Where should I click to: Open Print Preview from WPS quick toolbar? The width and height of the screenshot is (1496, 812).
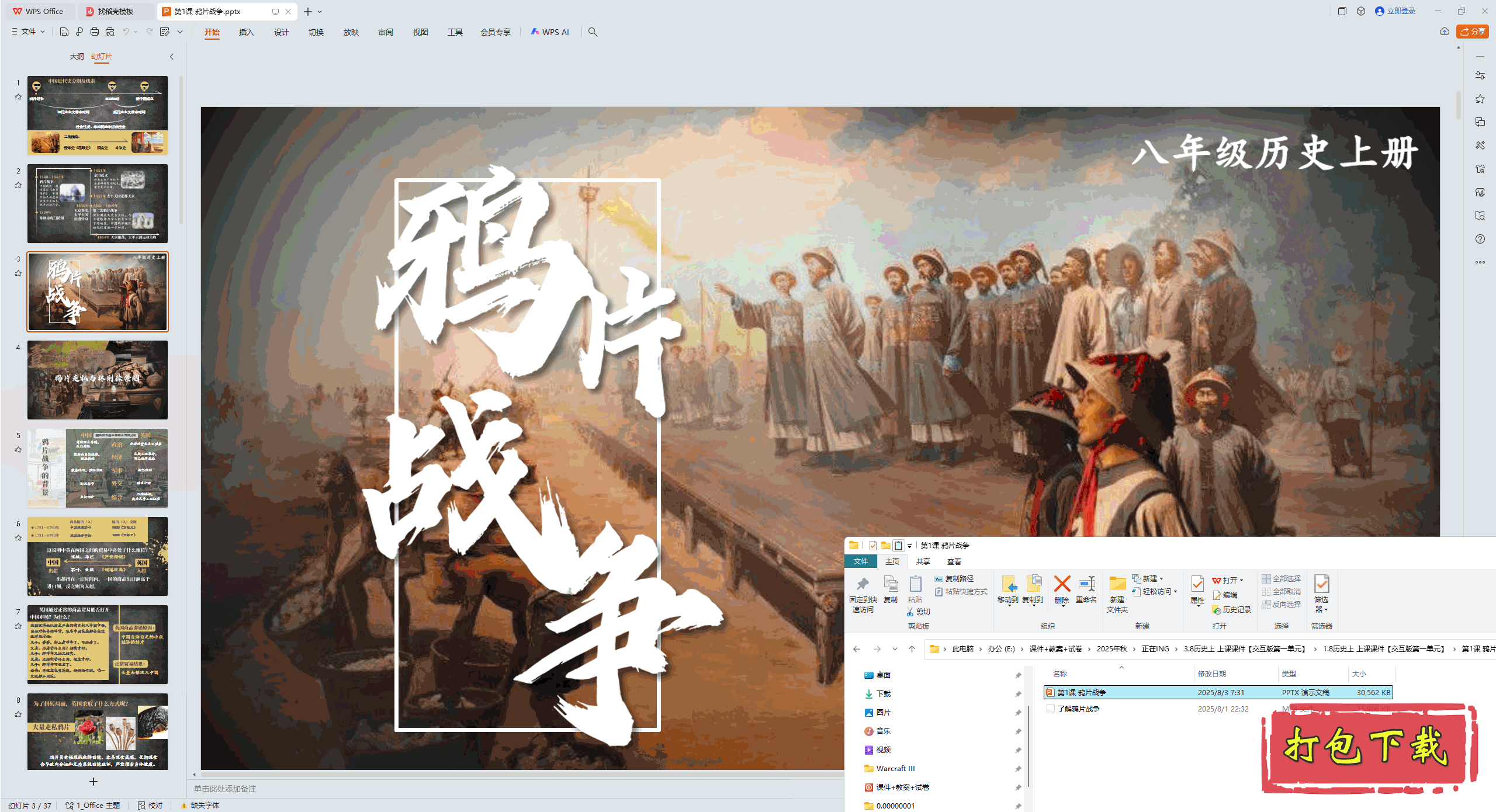110,32
